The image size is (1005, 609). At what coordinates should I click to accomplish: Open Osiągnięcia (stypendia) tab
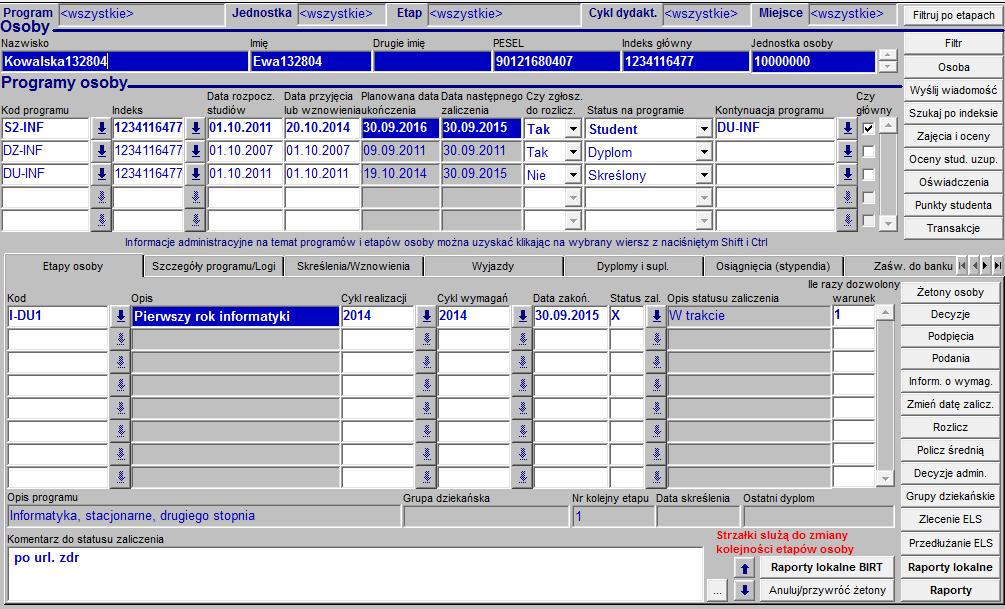click(773, 266)
